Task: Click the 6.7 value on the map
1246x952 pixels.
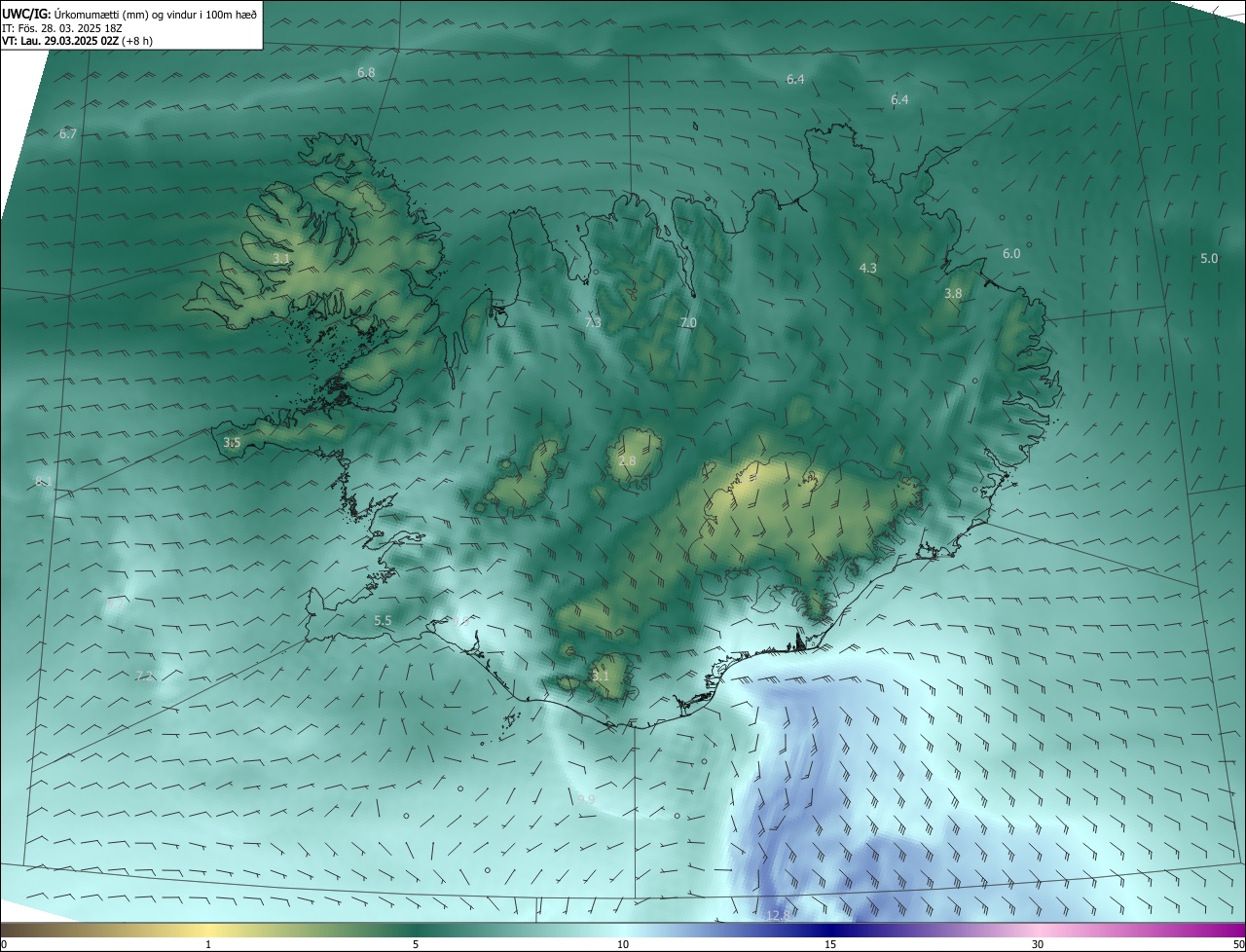Action: coord(67,133)
